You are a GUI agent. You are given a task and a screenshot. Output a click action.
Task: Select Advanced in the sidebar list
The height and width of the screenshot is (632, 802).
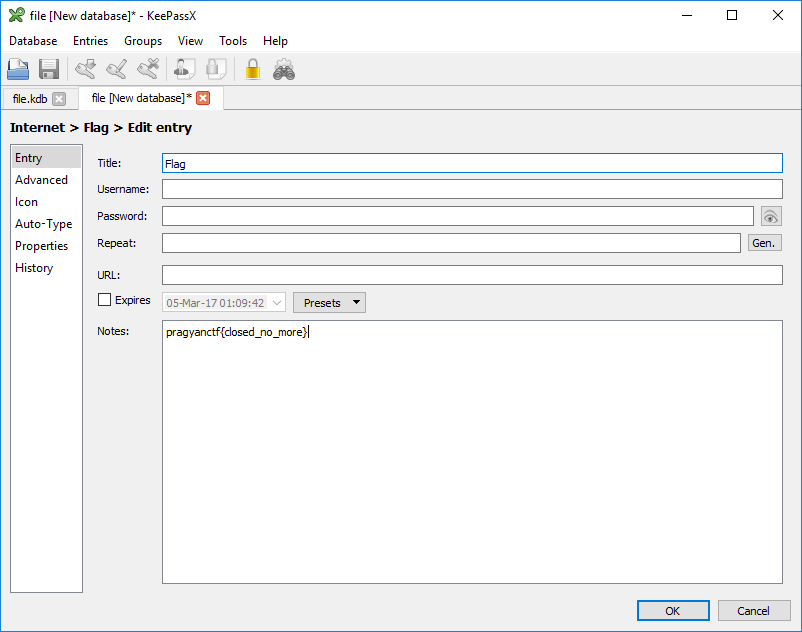coord(41,180)
